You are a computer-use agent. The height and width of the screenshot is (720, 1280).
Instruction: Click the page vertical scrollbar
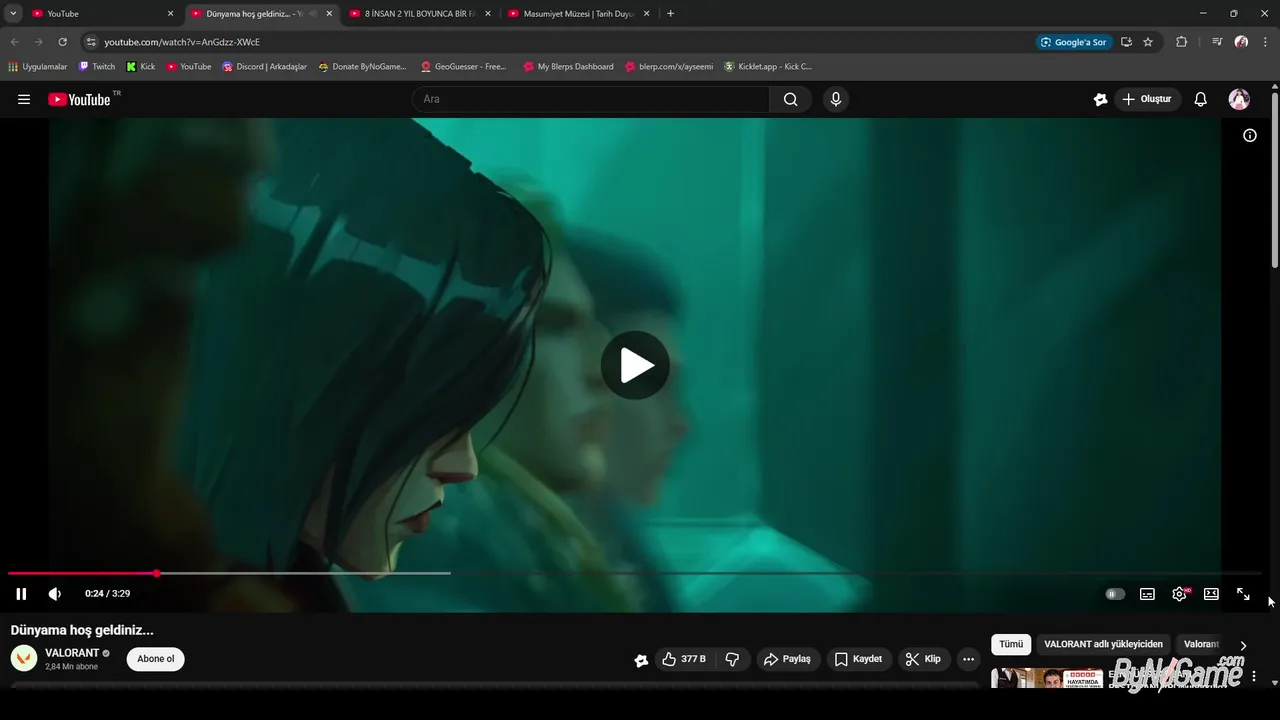click(x=1275, y=180)
